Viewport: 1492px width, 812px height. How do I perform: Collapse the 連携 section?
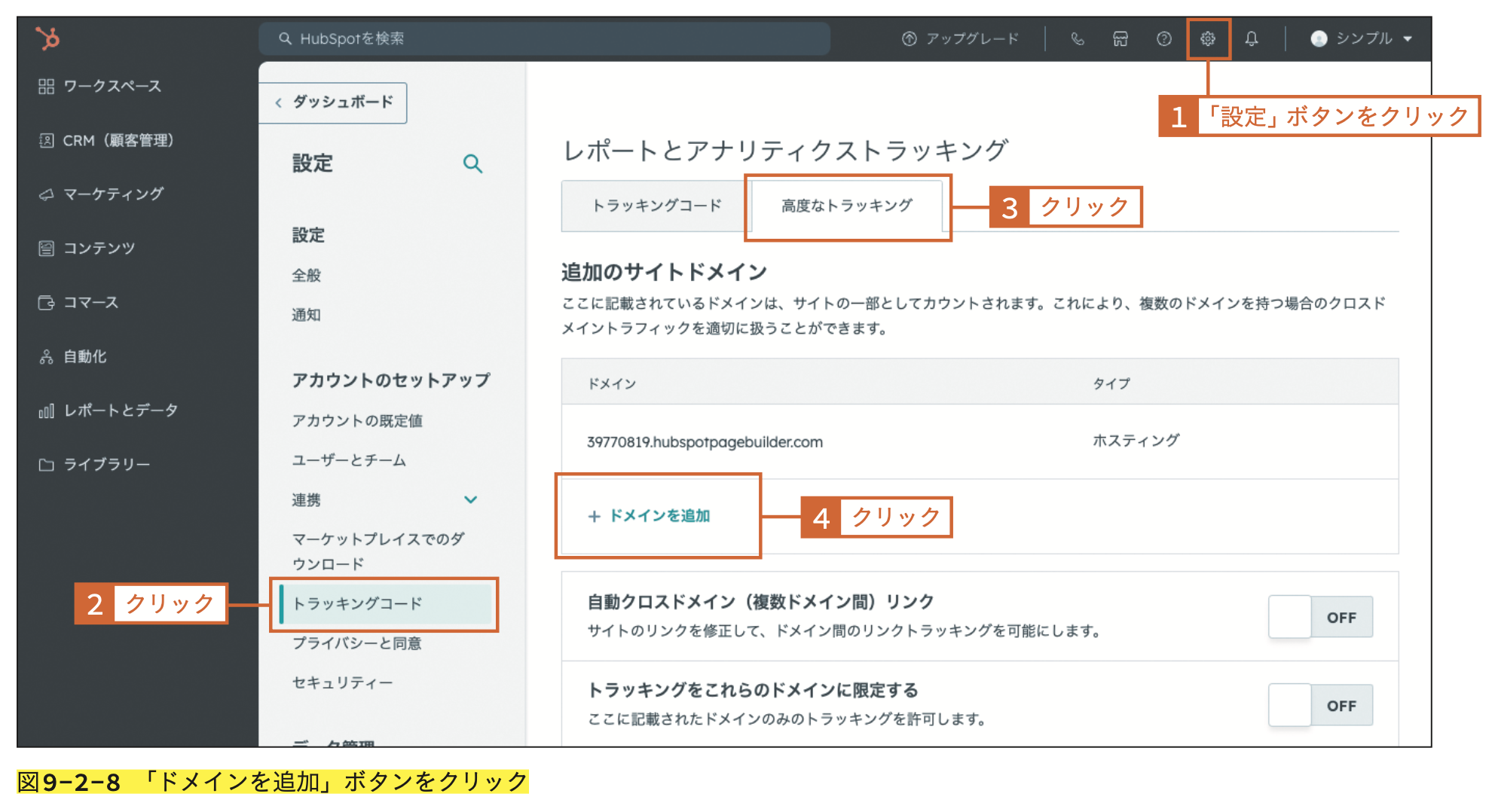tap(470, 499)
